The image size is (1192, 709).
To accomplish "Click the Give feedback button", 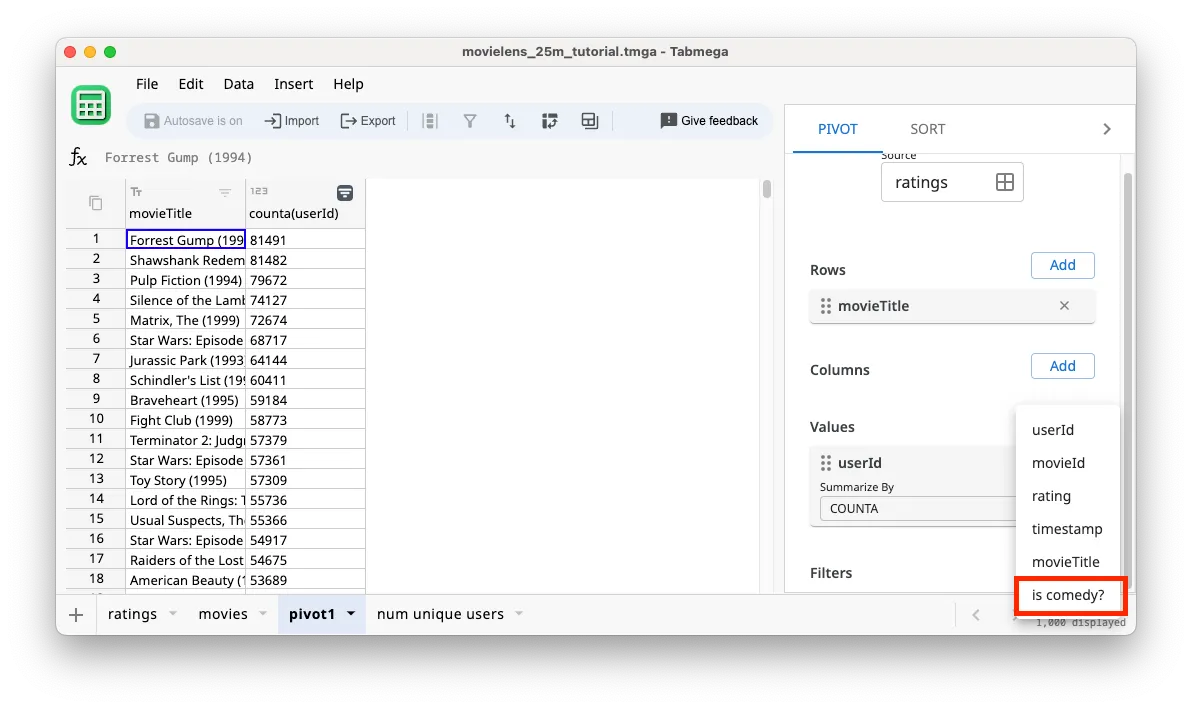I will [709, 120].
